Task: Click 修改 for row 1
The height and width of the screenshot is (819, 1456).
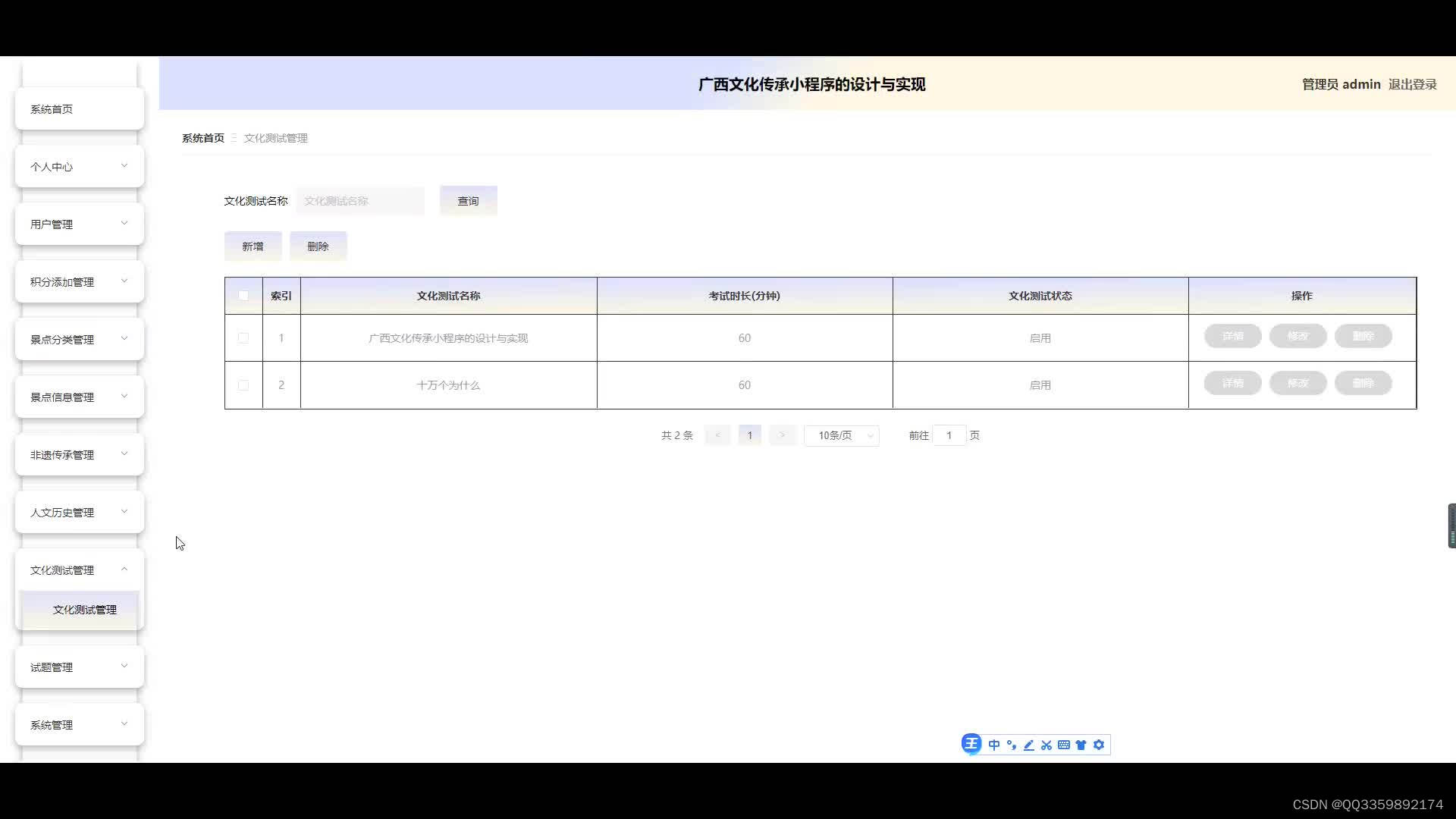Action: tap(1298, 336)
